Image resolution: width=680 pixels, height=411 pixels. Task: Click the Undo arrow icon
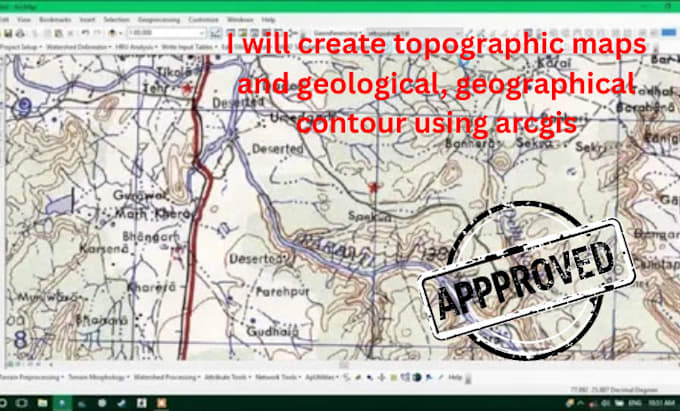pyautogui.click(x=85, y=33)
